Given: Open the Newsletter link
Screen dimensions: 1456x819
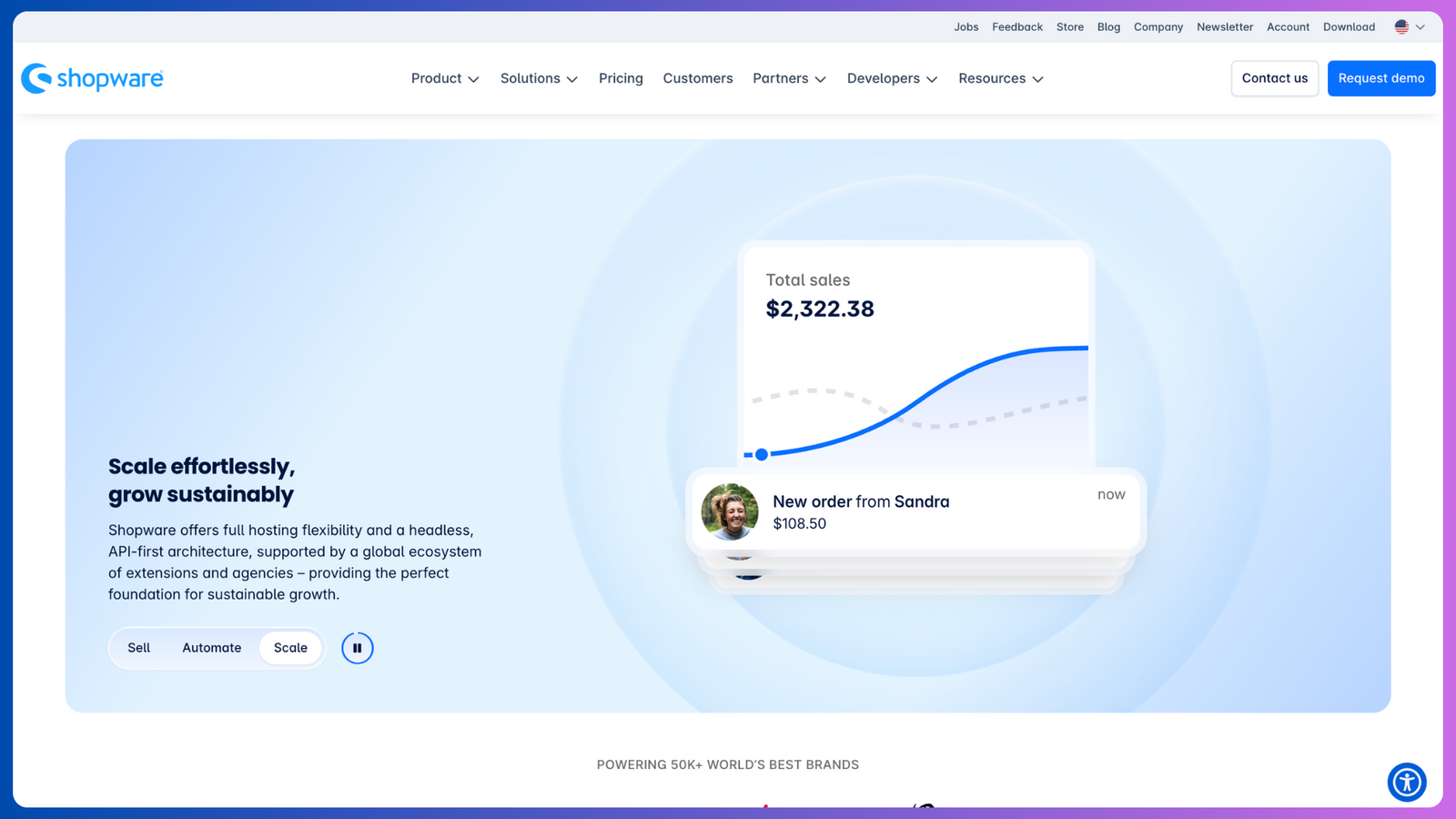Looking at the screenshot, I should [x=1225, y=27].
